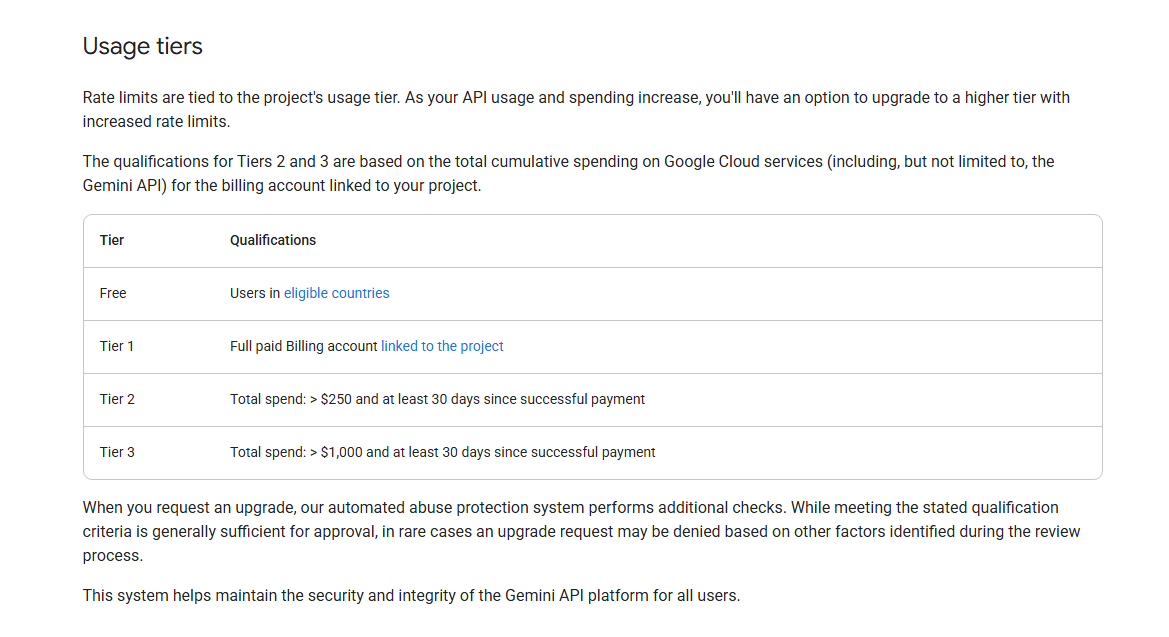This screenshot has height=637, width=1169.
Task: Click the $250 spend amount
Action: (x=336, y=399)
